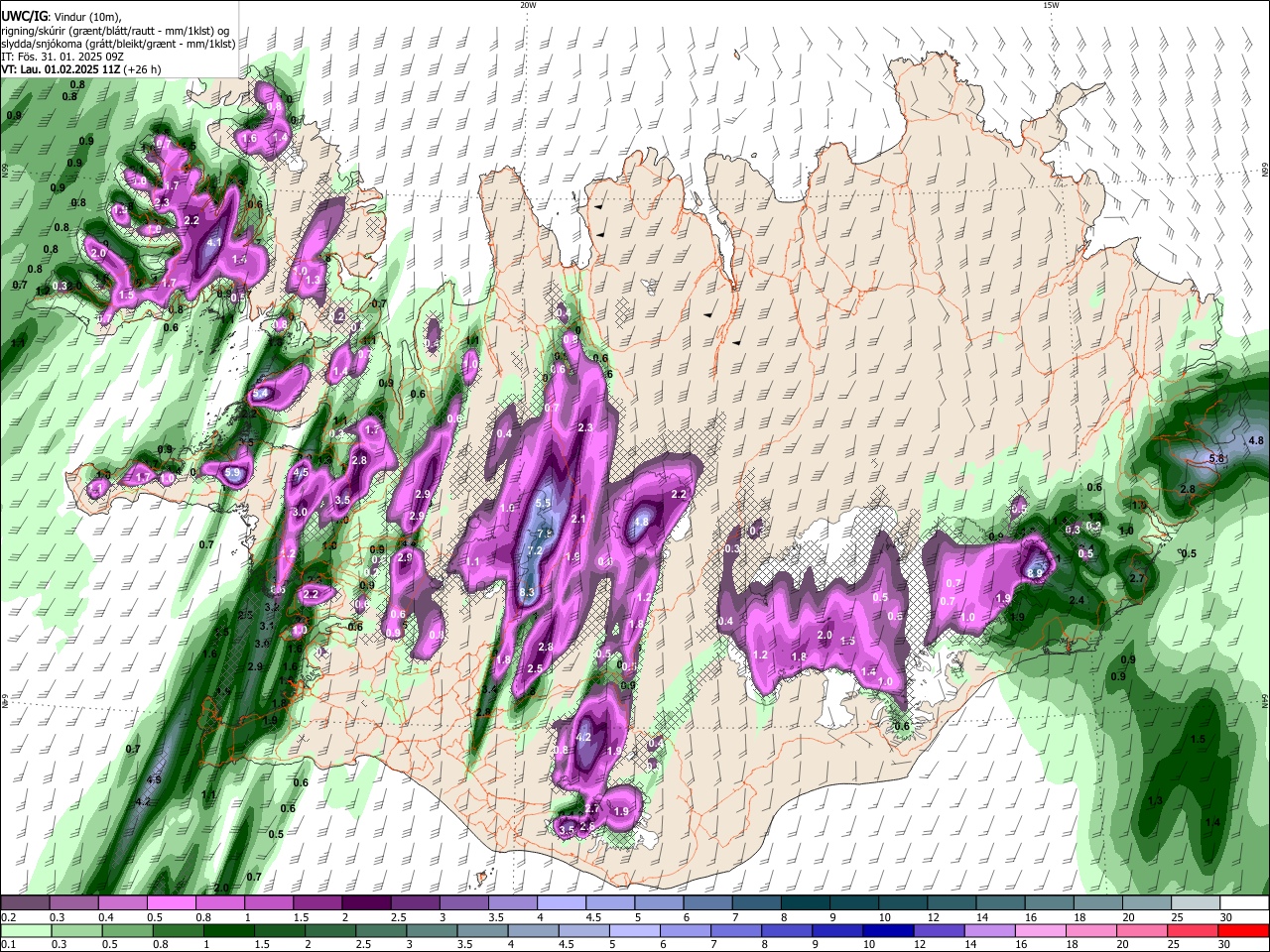This screenshot has height=952, width=1270.
Task: Select the 'Vindur (10m)' header text
Action: (85, 16)
